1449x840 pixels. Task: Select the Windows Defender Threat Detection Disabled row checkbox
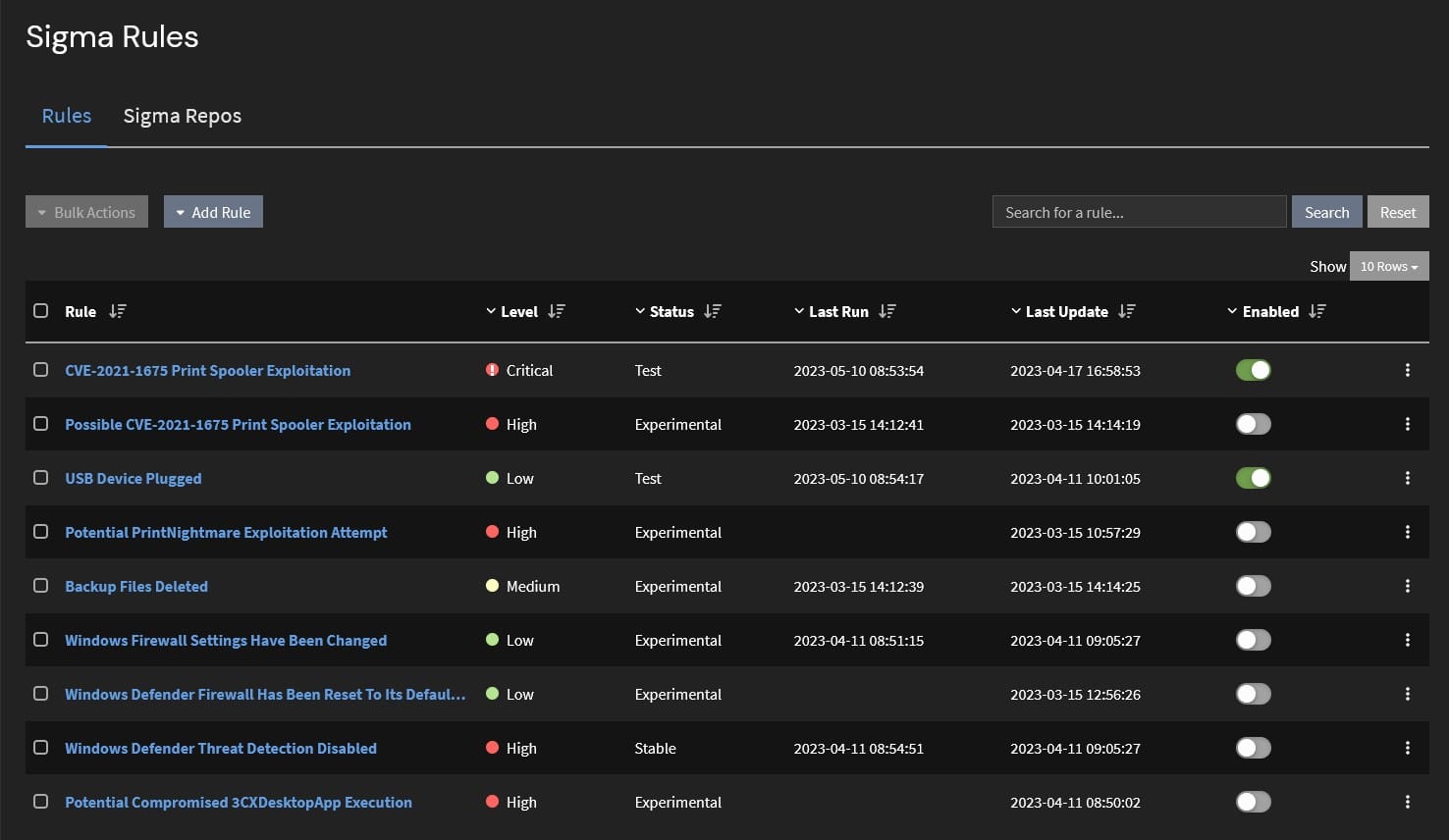pyautogui.click(x=40, y=747)
